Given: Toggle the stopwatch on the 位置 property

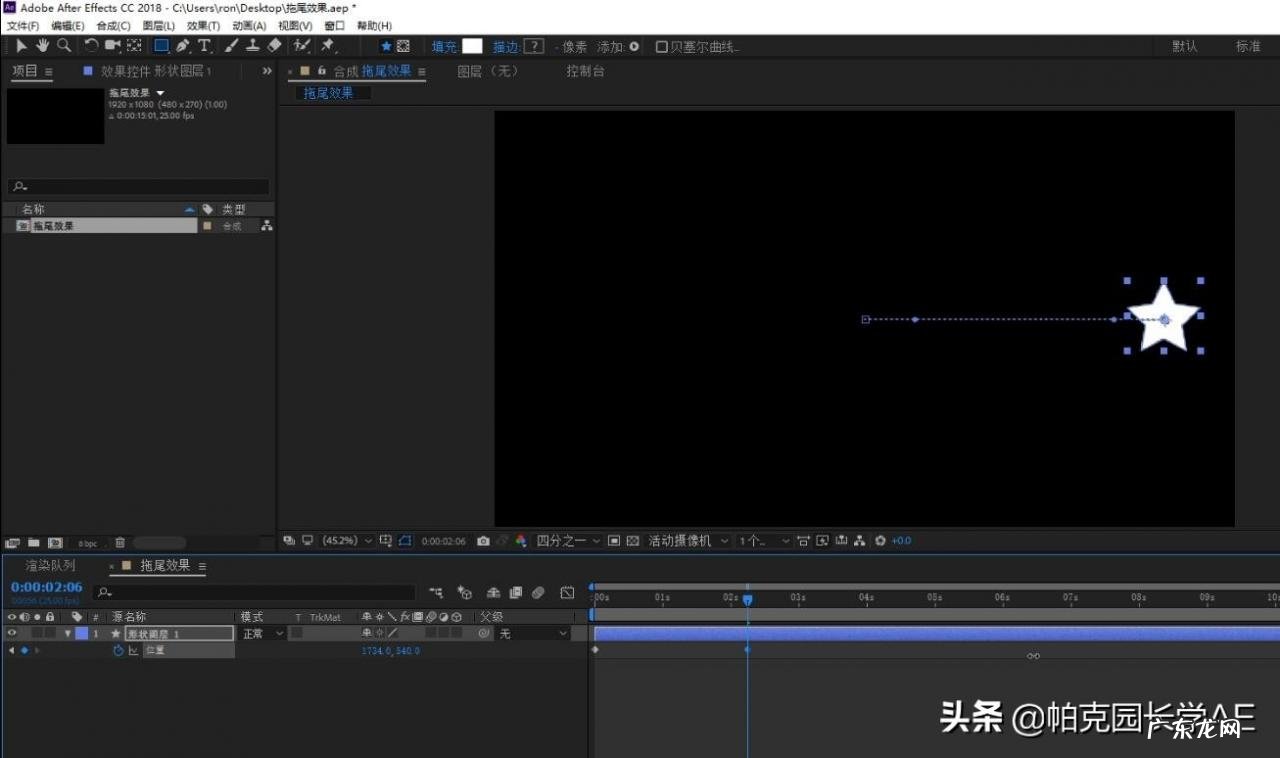Looking at the screenshot, I should 119,649.
